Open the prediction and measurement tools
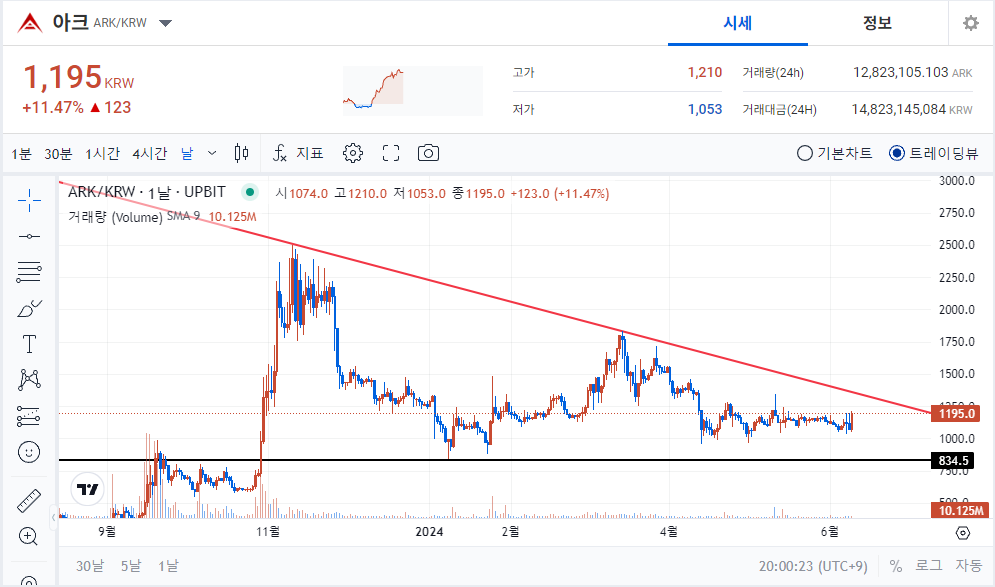The width and height of the screenshot is (995, 587). point(29,416)
